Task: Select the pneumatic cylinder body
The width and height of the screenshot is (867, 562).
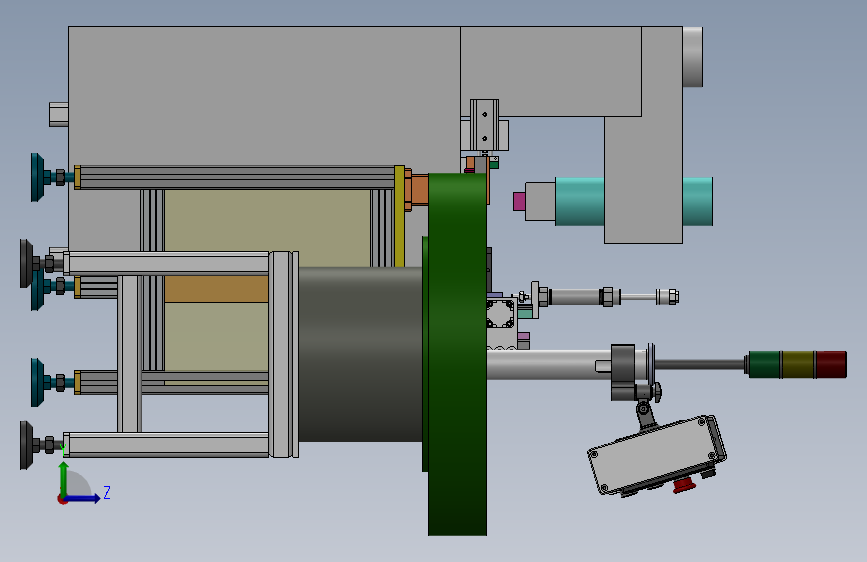Action: tap(575, 297)
